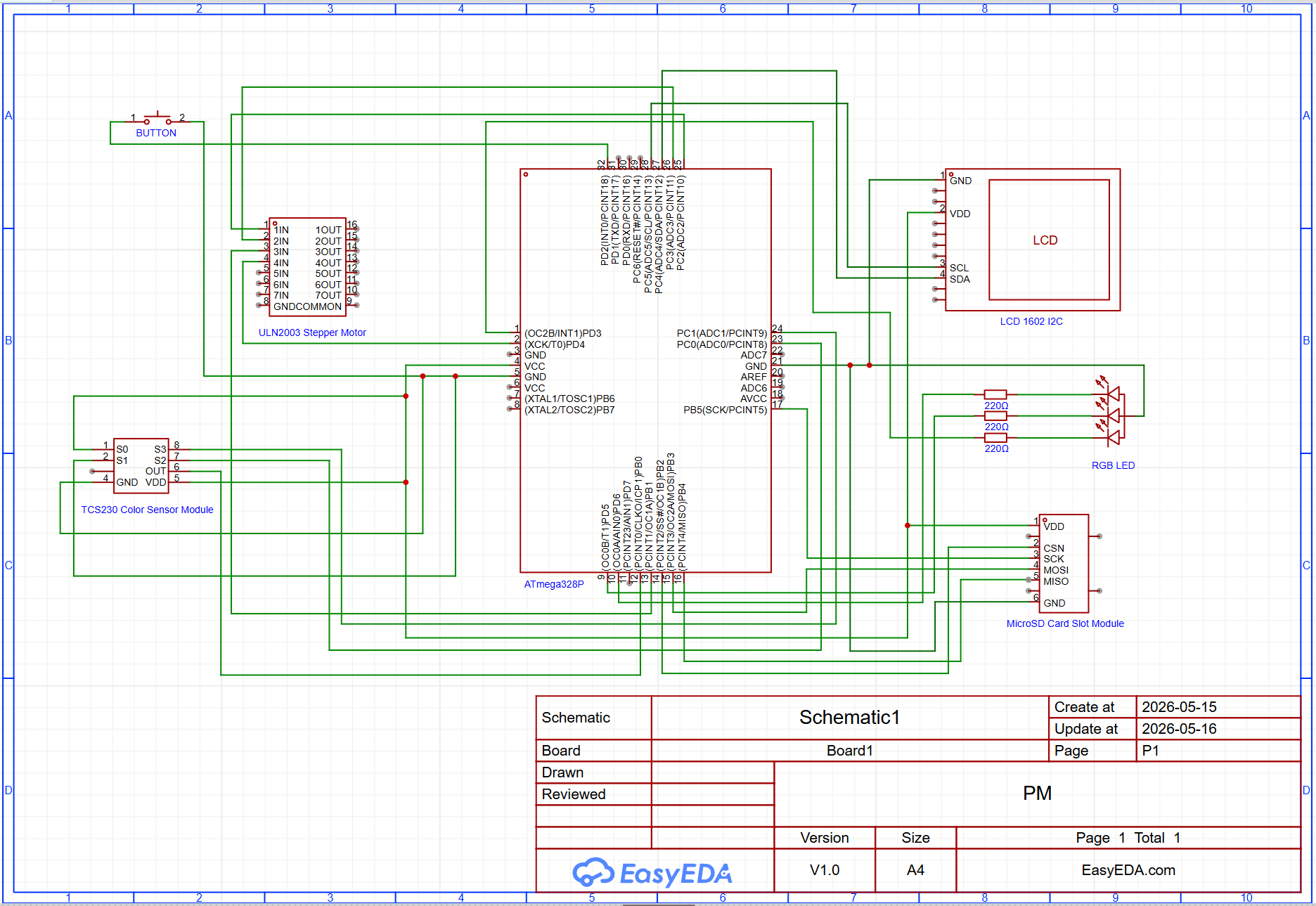Click the TCS230 Color Sensor Module label
The image size is (1316, 906).
tap(147, 510)
